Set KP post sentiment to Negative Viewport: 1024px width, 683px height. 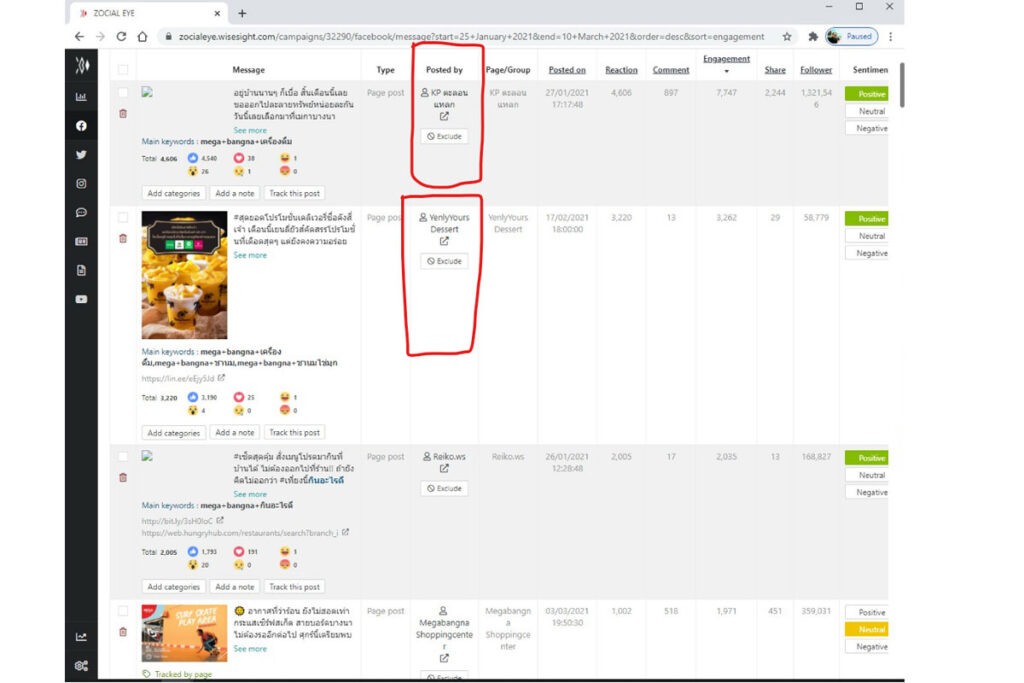867,129
